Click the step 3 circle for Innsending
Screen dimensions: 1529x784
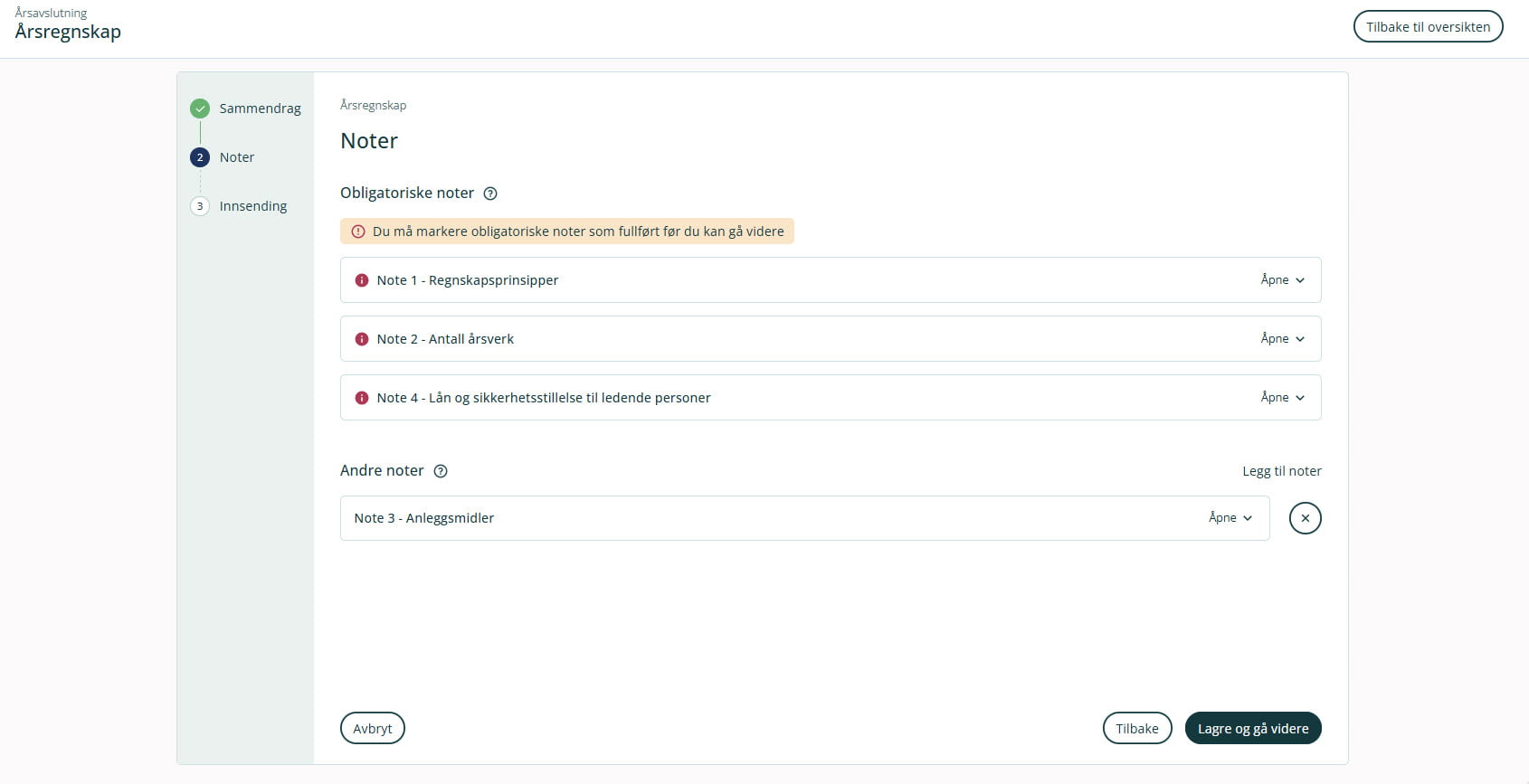point(200,206)
